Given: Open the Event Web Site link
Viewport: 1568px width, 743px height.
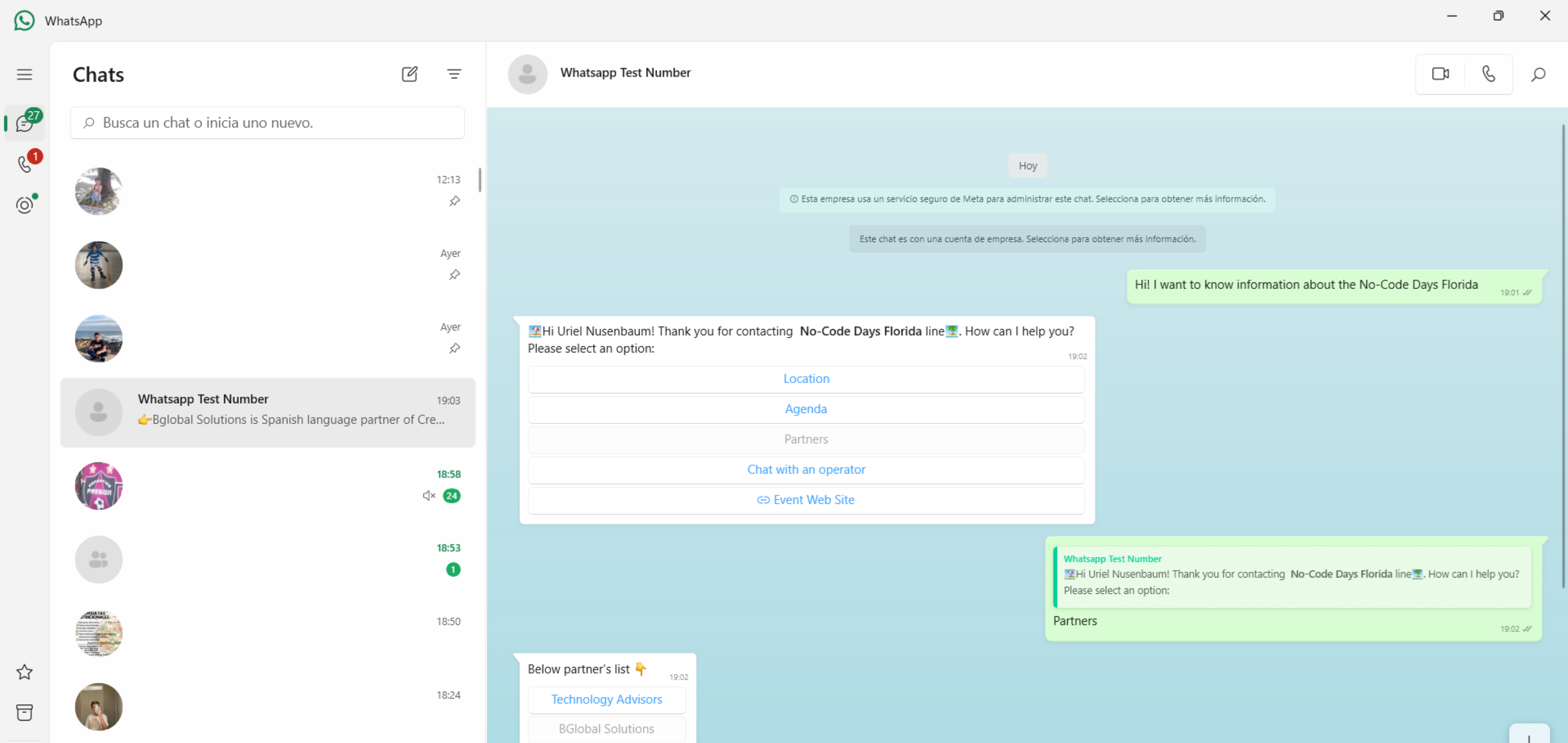Looking at the screenshot, I should [806, 500].
